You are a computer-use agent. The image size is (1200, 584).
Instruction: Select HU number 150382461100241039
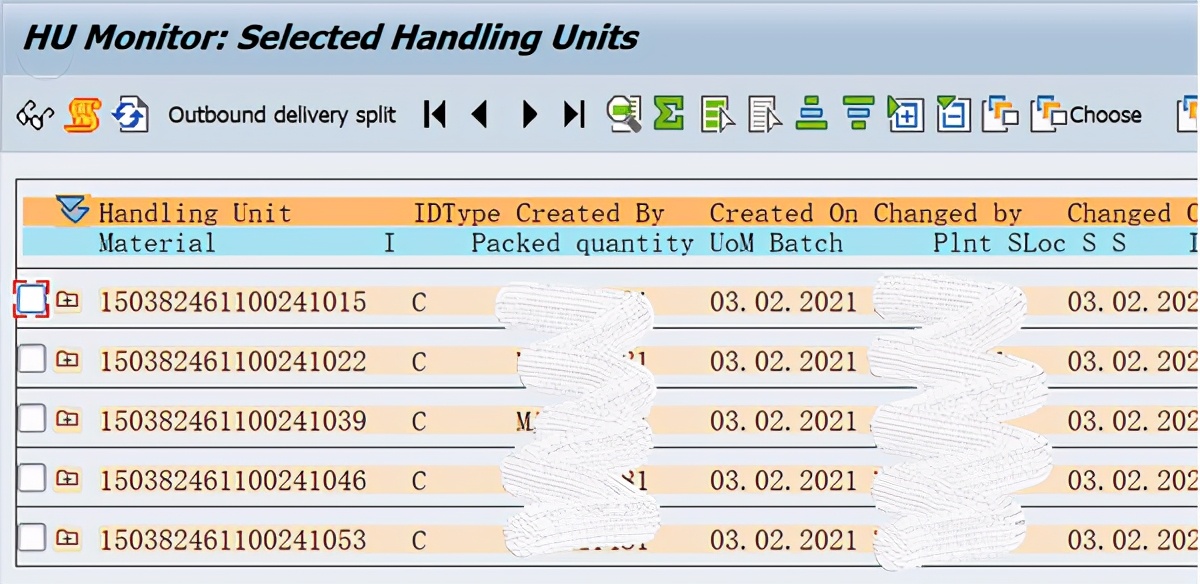tap(233, 421)
